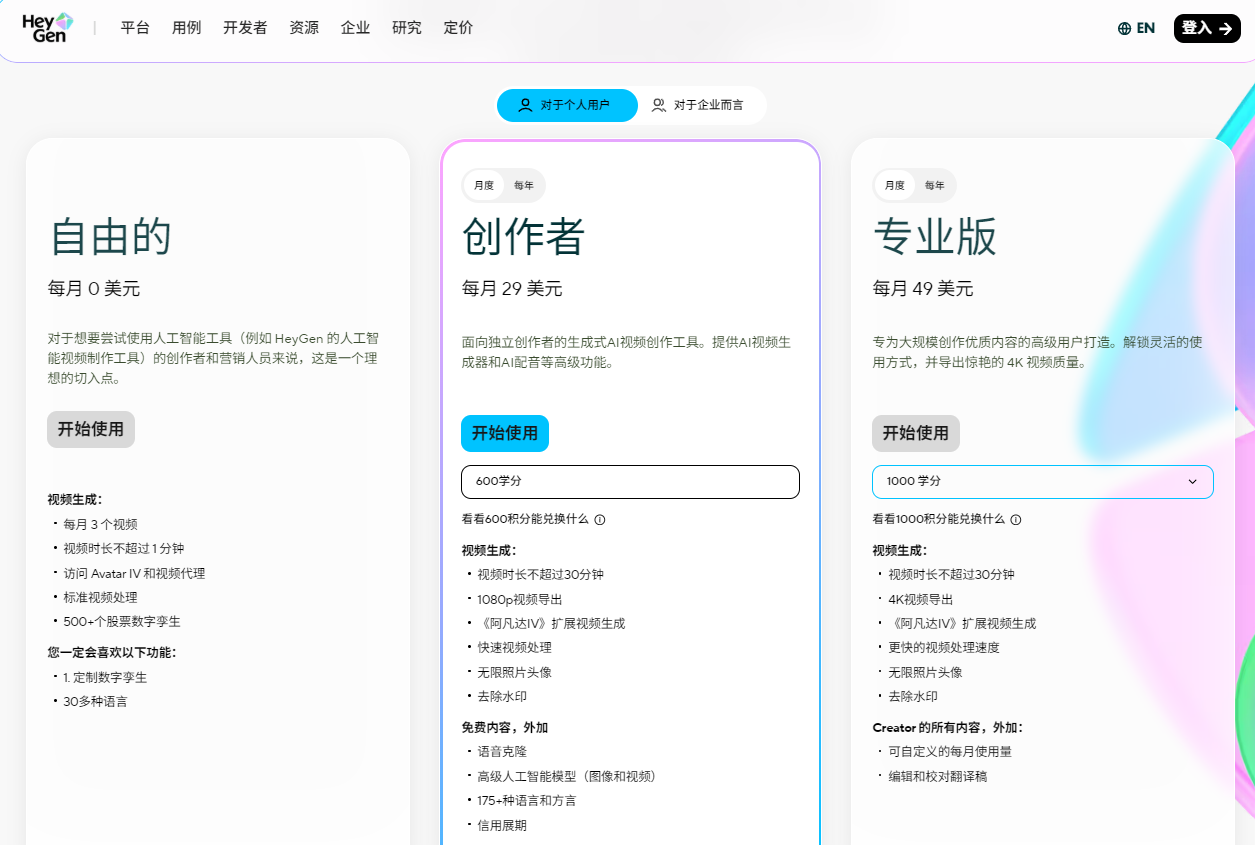Click 175+种语言和方言 feature
The image size is (1255, 845).
pyautogui.click(x=527, y=801)
